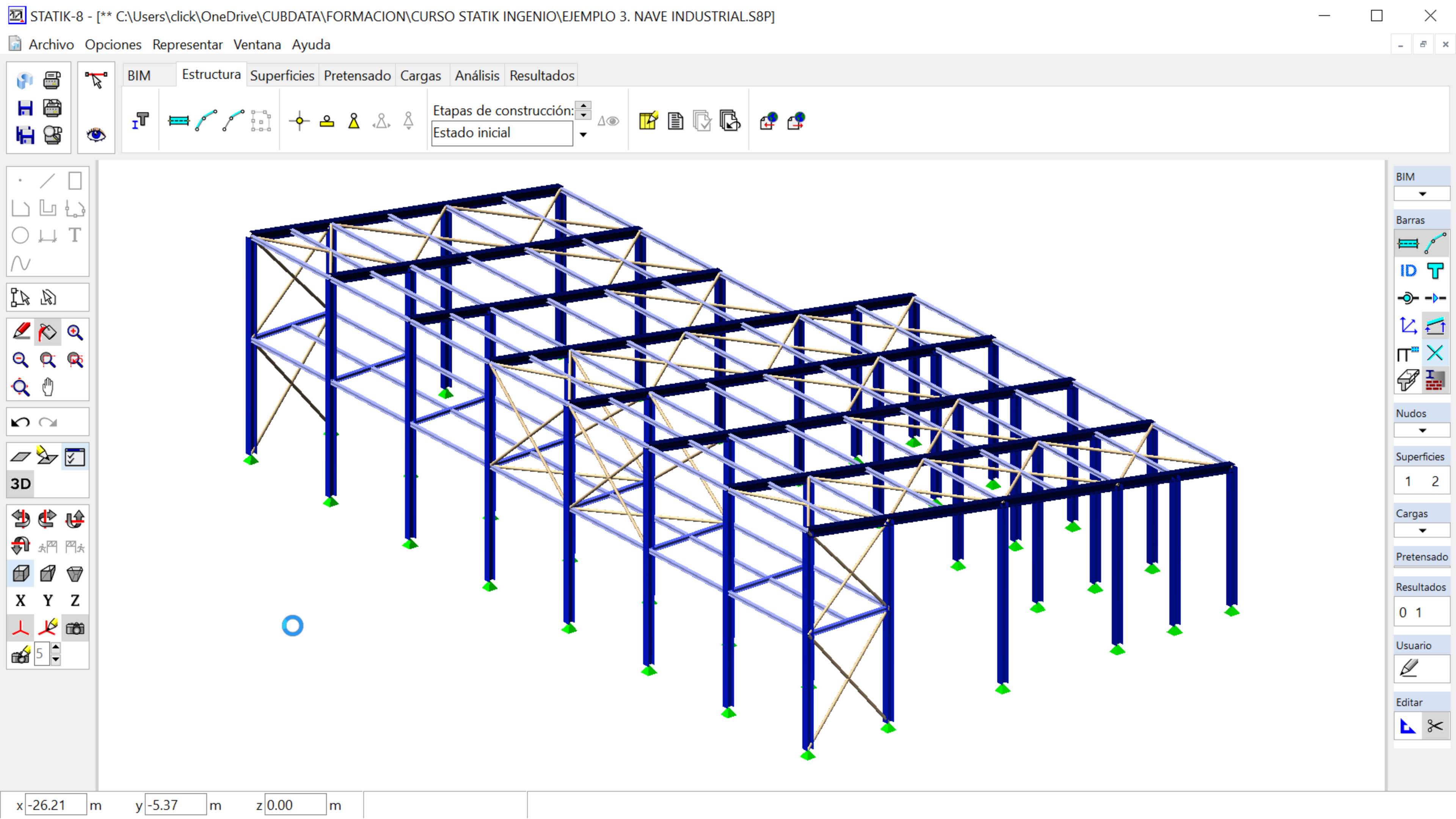The image size is (1456, 819).
Task: Toggle the bar section T display
Action: (x=1435, y=271)
